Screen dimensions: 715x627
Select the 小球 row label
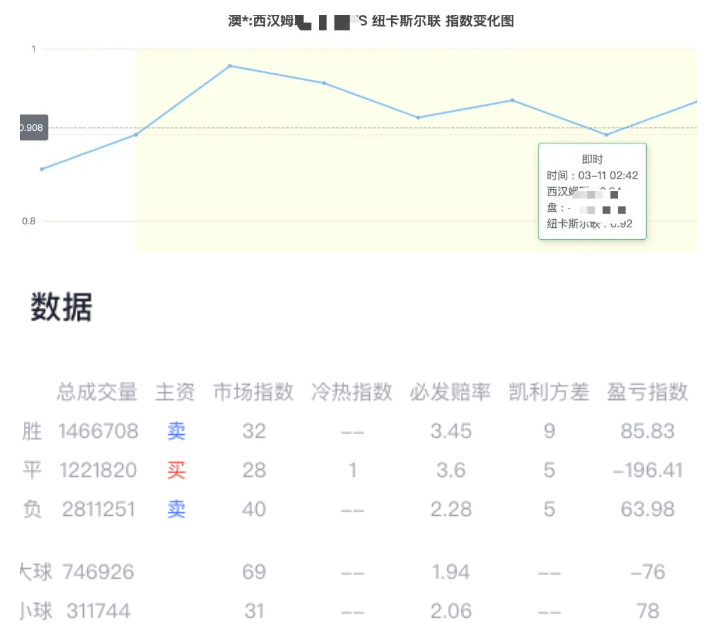point(34,610)
